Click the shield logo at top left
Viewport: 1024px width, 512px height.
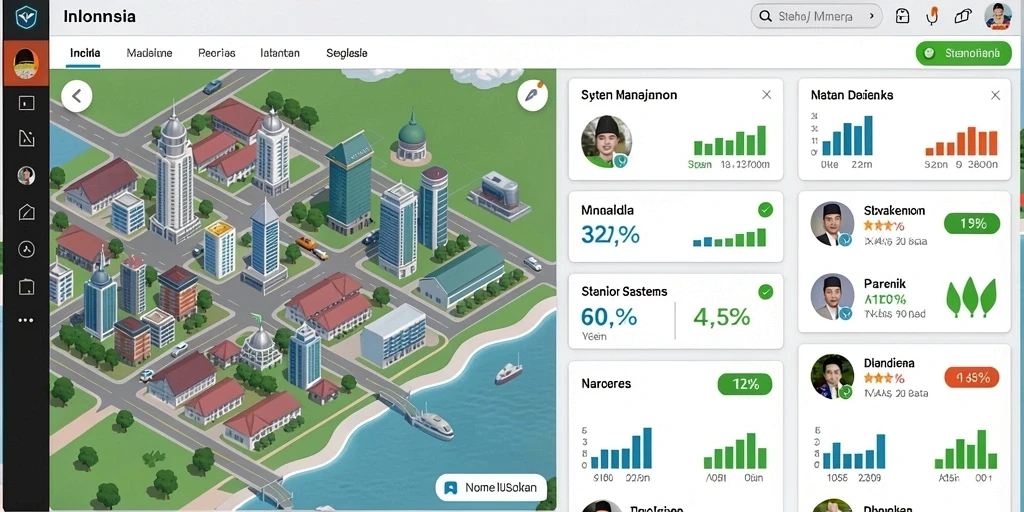pyautogui.click(x=25, y=17)
